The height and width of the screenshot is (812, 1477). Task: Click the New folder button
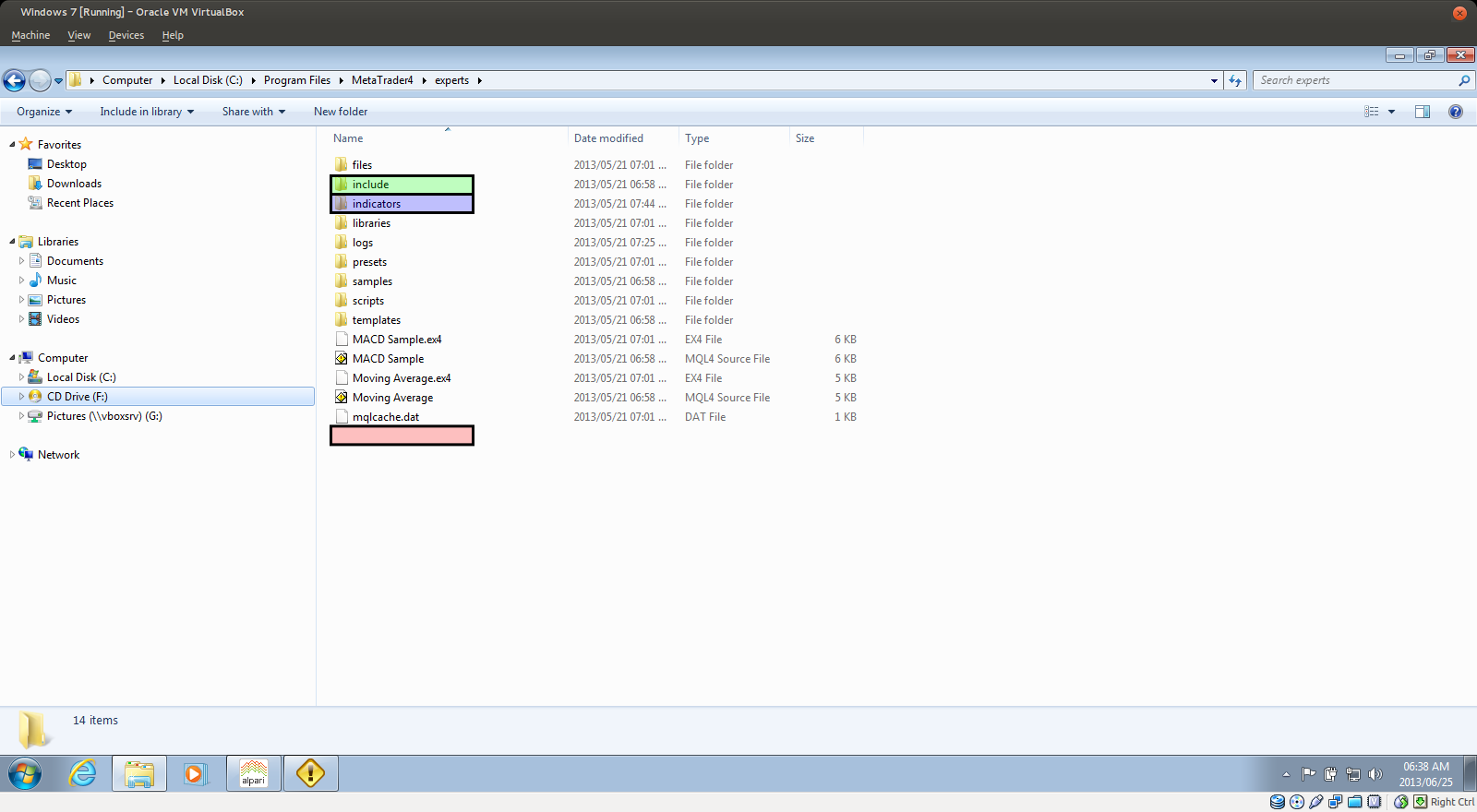pos(340,112)
